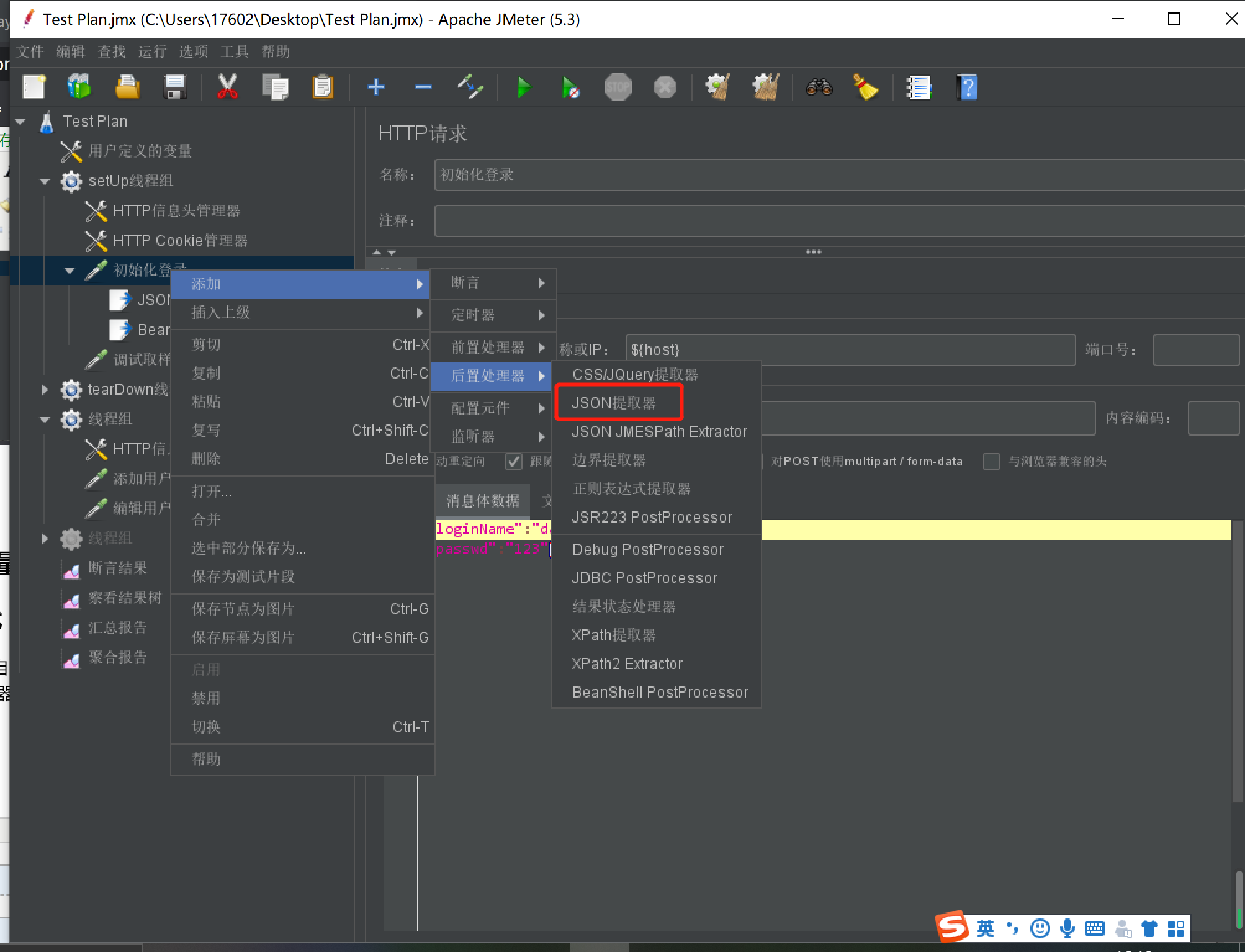Open the 定时器 submenu

[493, 315]
